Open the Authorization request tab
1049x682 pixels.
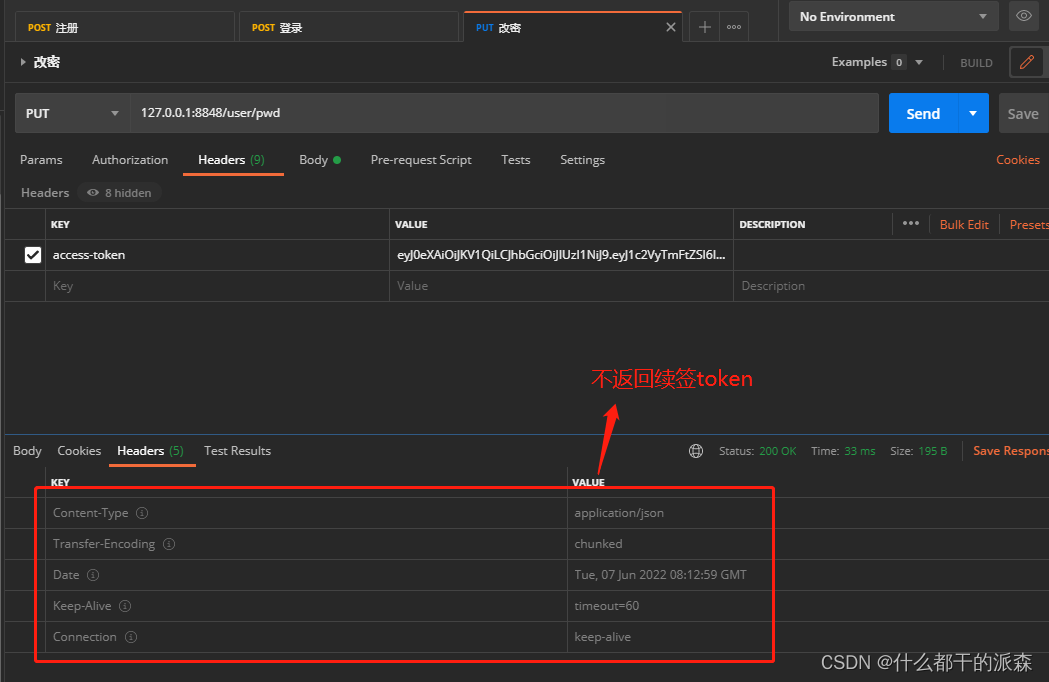[x=130, y=160]
